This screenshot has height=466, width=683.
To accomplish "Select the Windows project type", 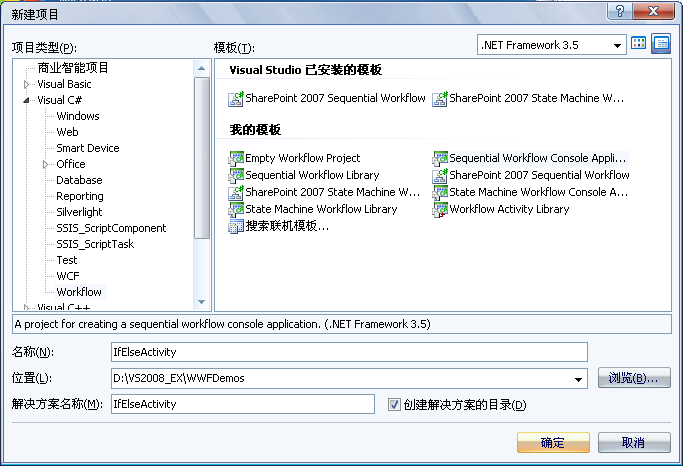I will pos(78,116).
